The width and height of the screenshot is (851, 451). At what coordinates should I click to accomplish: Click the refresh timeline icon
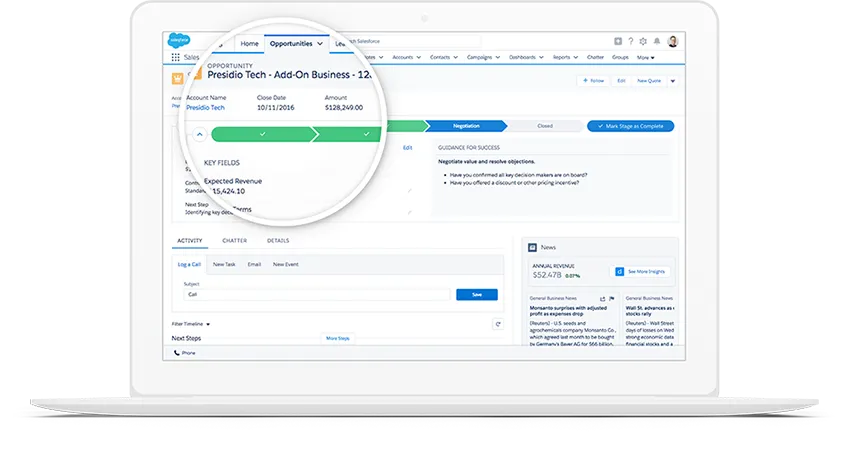click(x=497, y=324)
